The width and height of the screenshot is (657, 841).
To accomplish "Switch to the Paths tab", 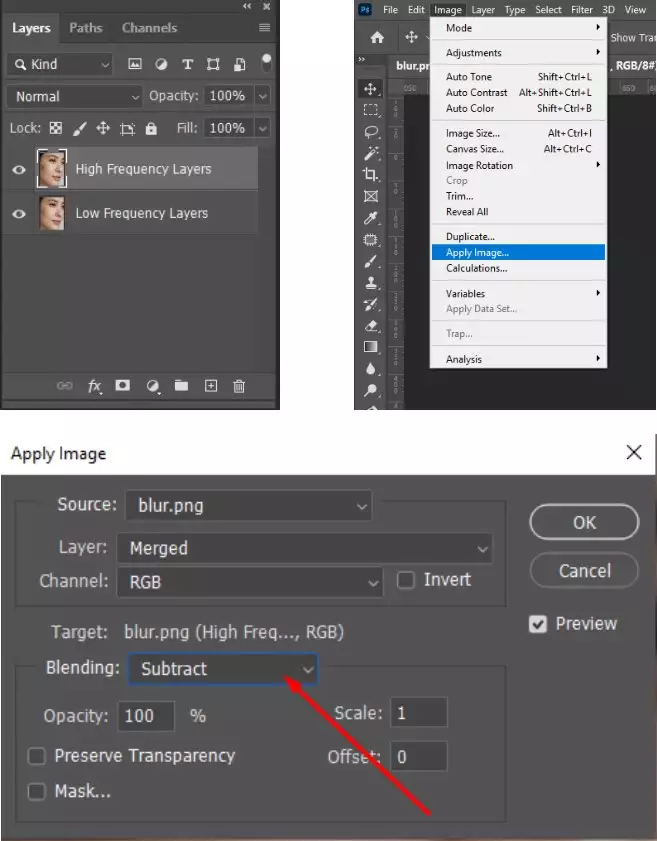I will tap(85, 28).
